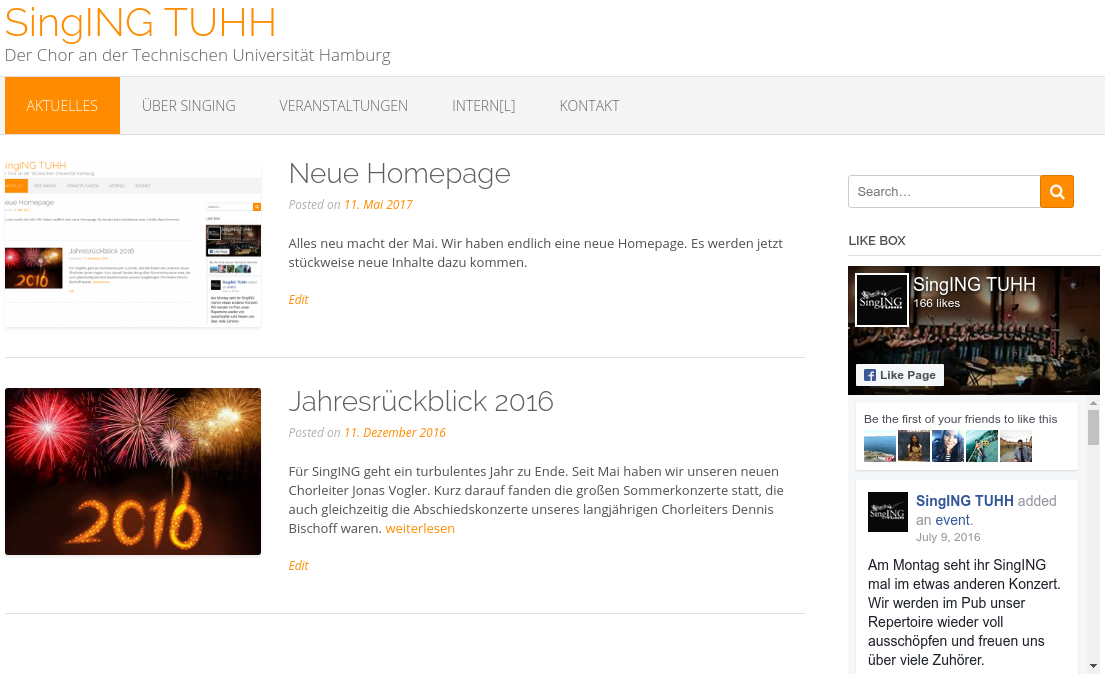Open the Über SingING menu item
Screen dimensions: 1105x692
pyautogui.click(x=189, y=106)
